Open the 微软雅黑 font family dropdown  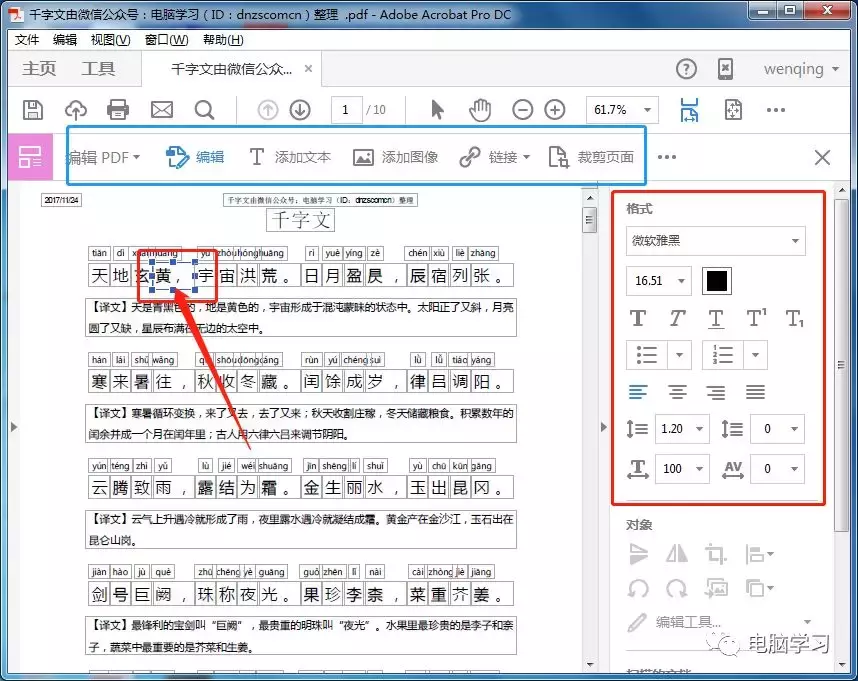tap(714, 242)
